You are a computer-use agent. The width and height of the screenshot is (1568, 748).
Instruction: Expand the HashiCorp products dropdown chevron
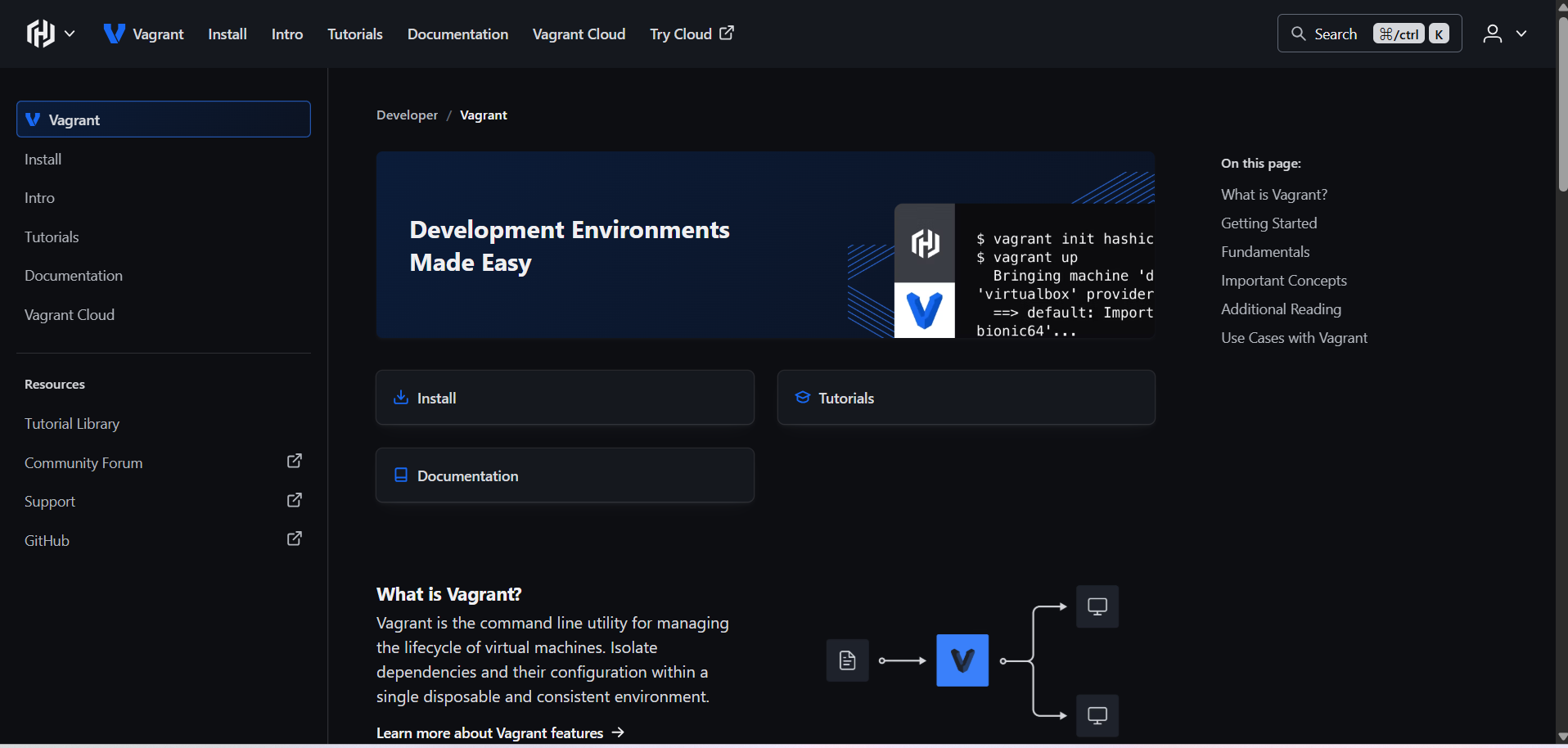[x=70, y=34]
